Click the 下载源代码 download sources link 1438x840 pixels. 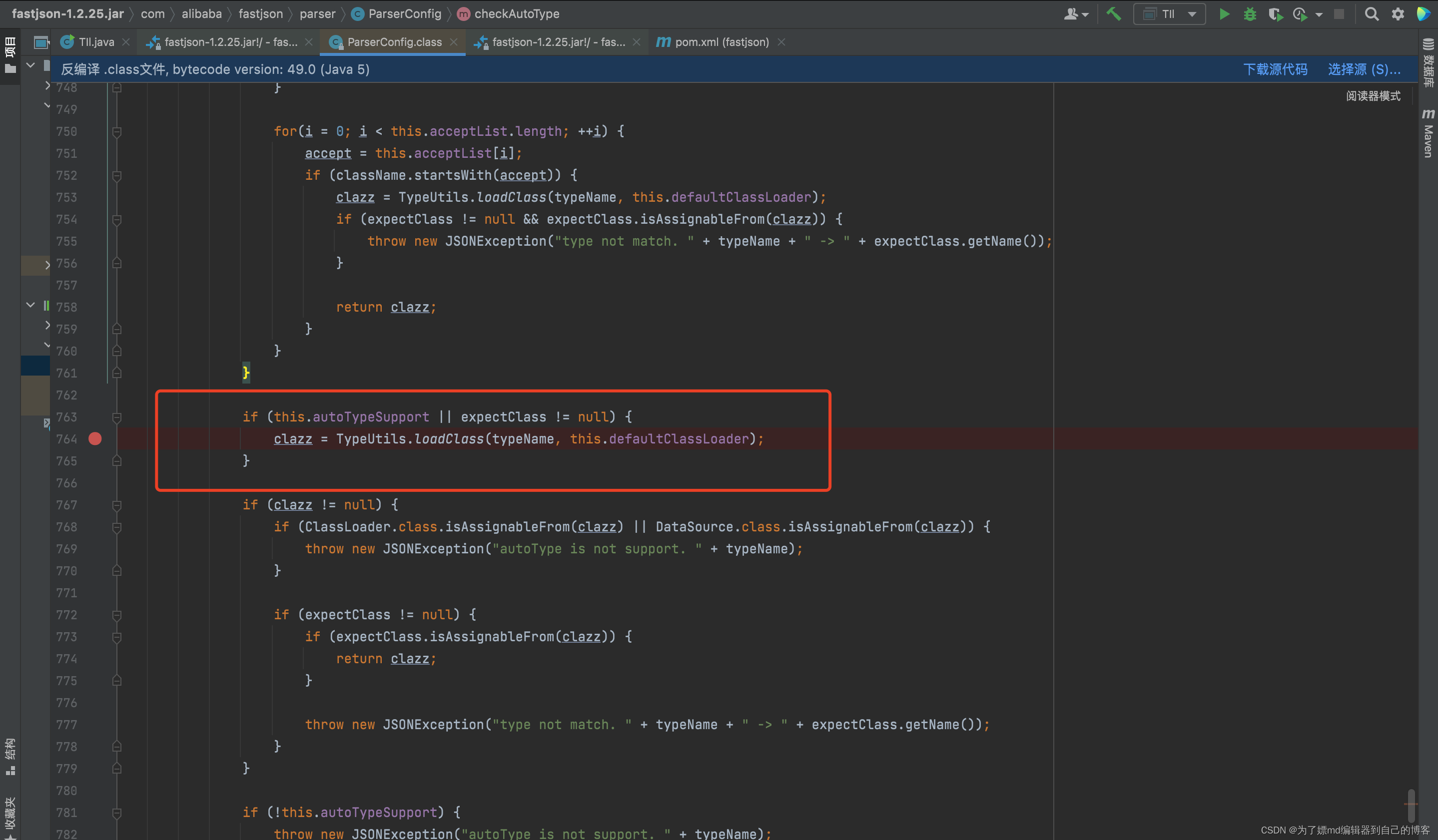coord(1275,69)
